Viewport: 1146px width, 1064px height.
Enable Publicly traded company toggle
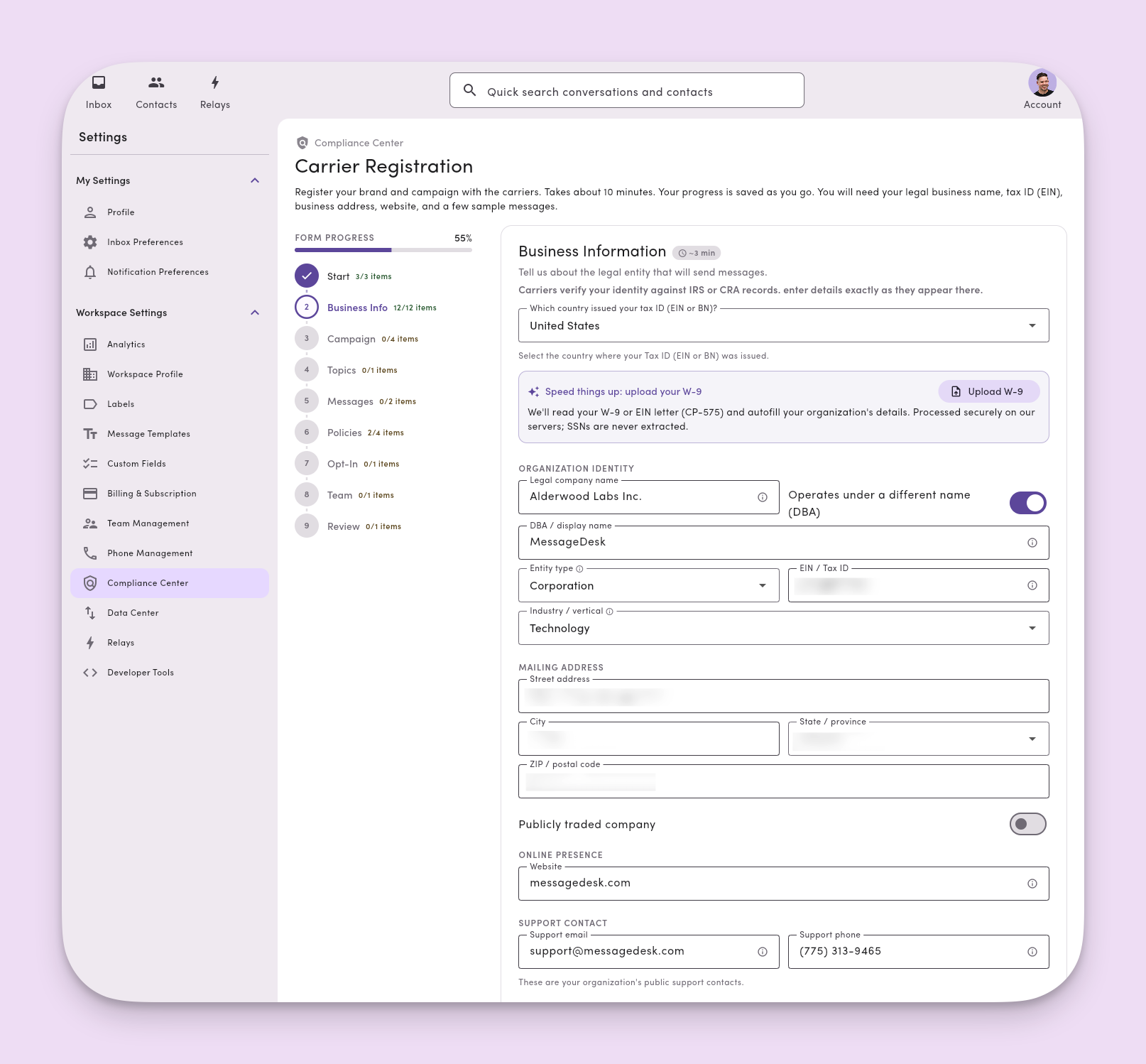[x=1028, y=824]
